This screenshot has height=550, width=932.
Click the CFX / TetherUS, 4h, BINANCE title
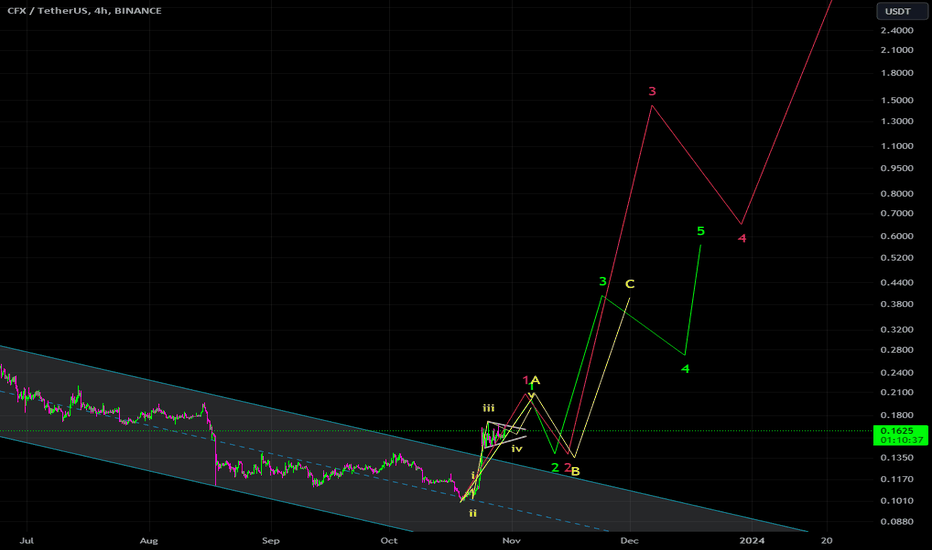click(x=84, y=11)
